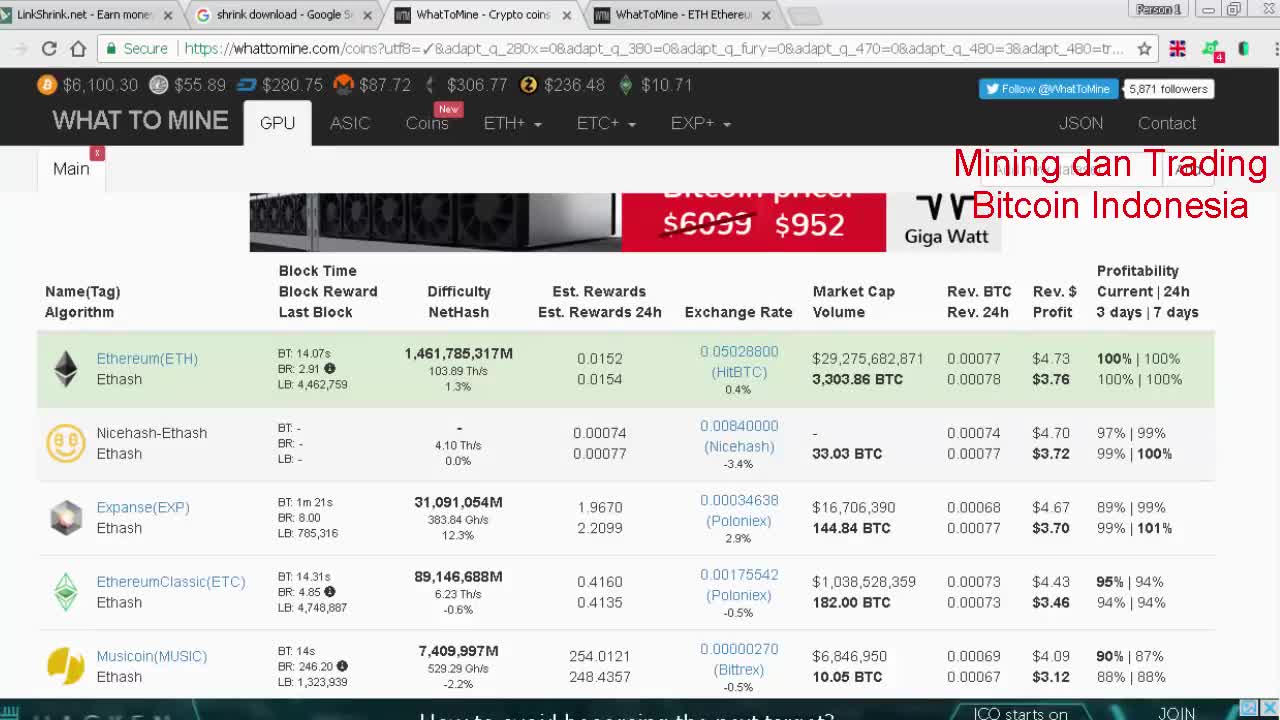Click the Zcash price icon showing $236.48

coord(528,85)
